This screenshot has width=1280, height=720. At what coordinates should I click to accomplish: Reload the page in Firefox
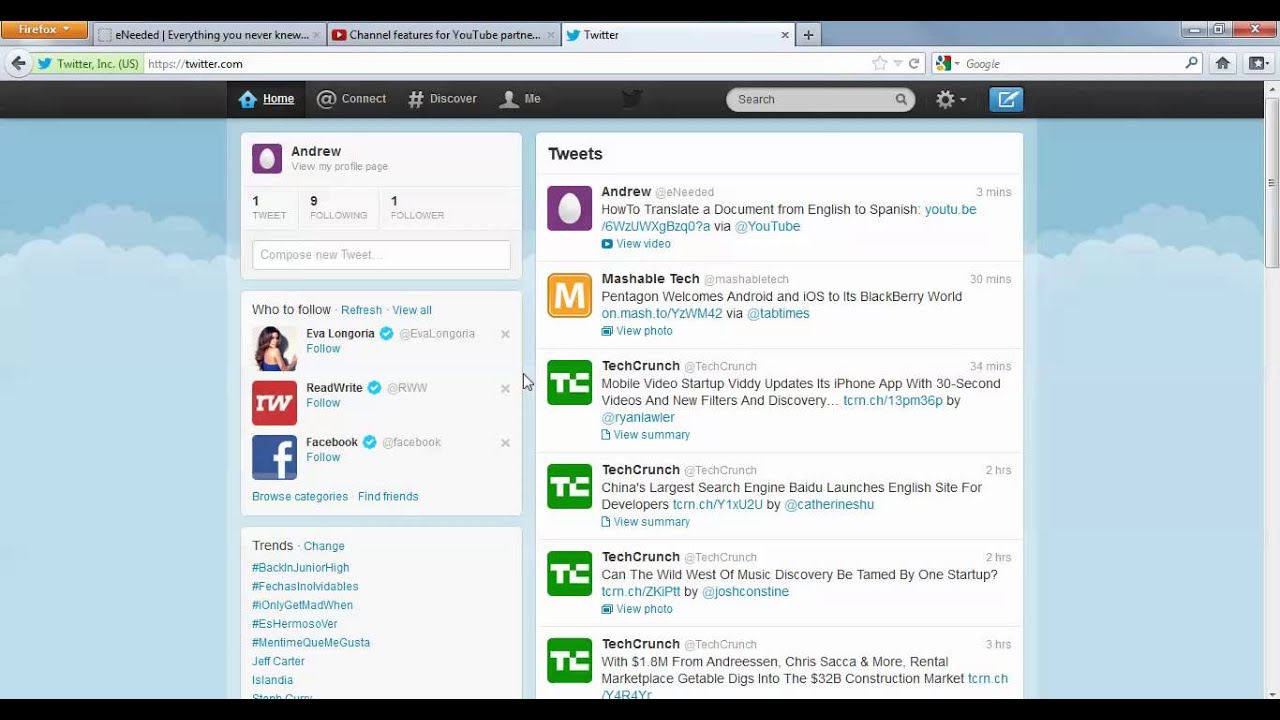click(x=914, y=63)
